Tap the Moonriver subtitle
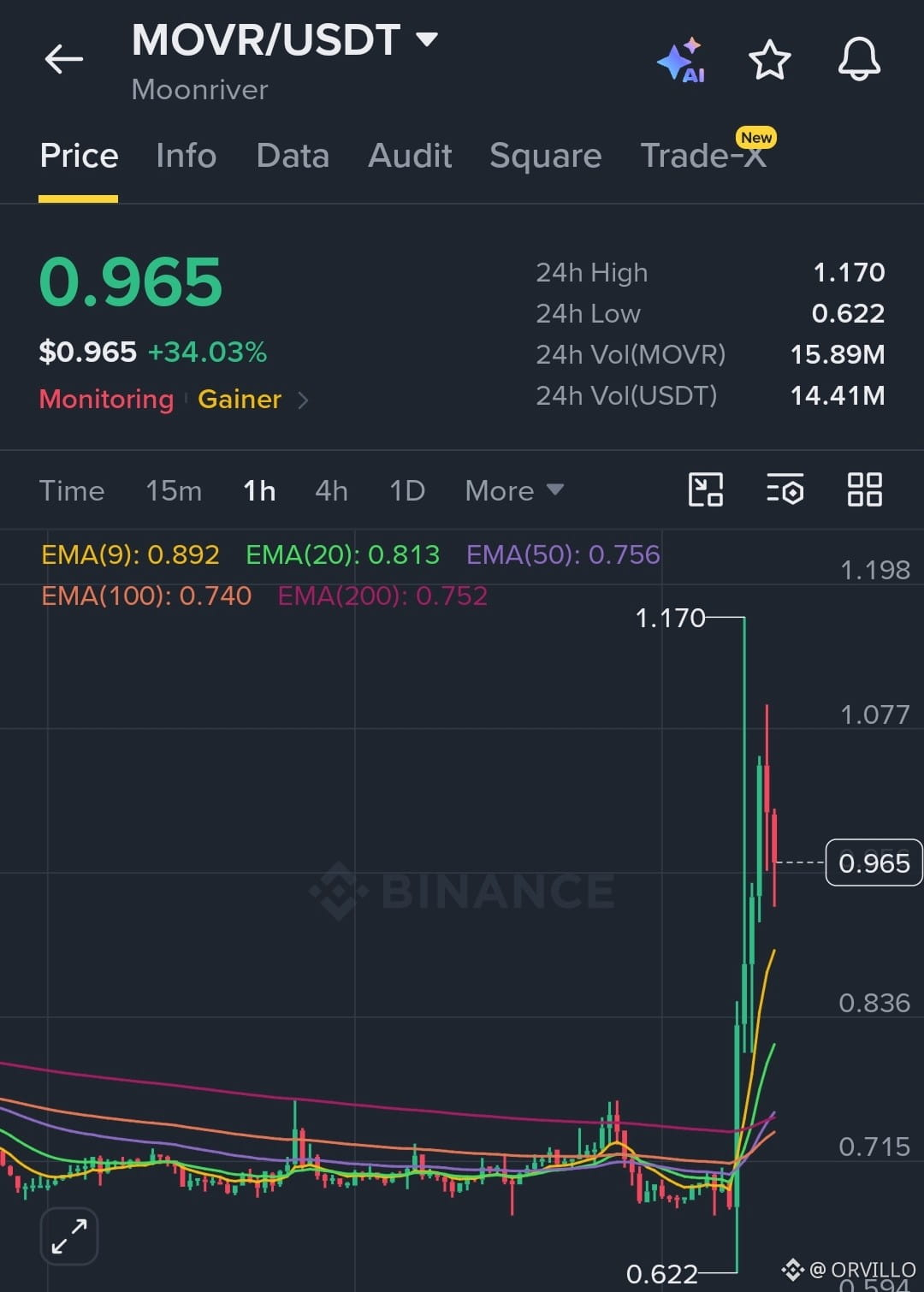Viewport: 924px width, 1292px height. (x=199, y=90)
